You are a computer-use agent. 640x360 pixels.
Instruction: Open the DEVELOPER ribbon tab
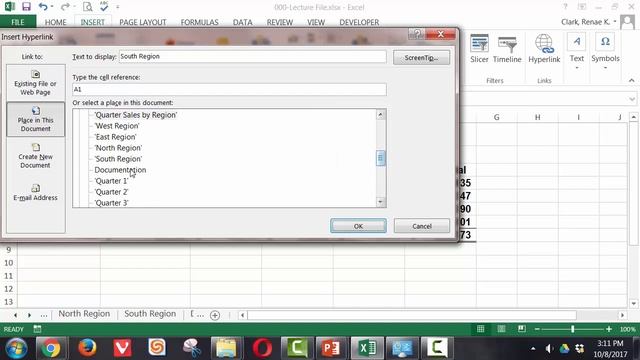[x=359, y=22]
